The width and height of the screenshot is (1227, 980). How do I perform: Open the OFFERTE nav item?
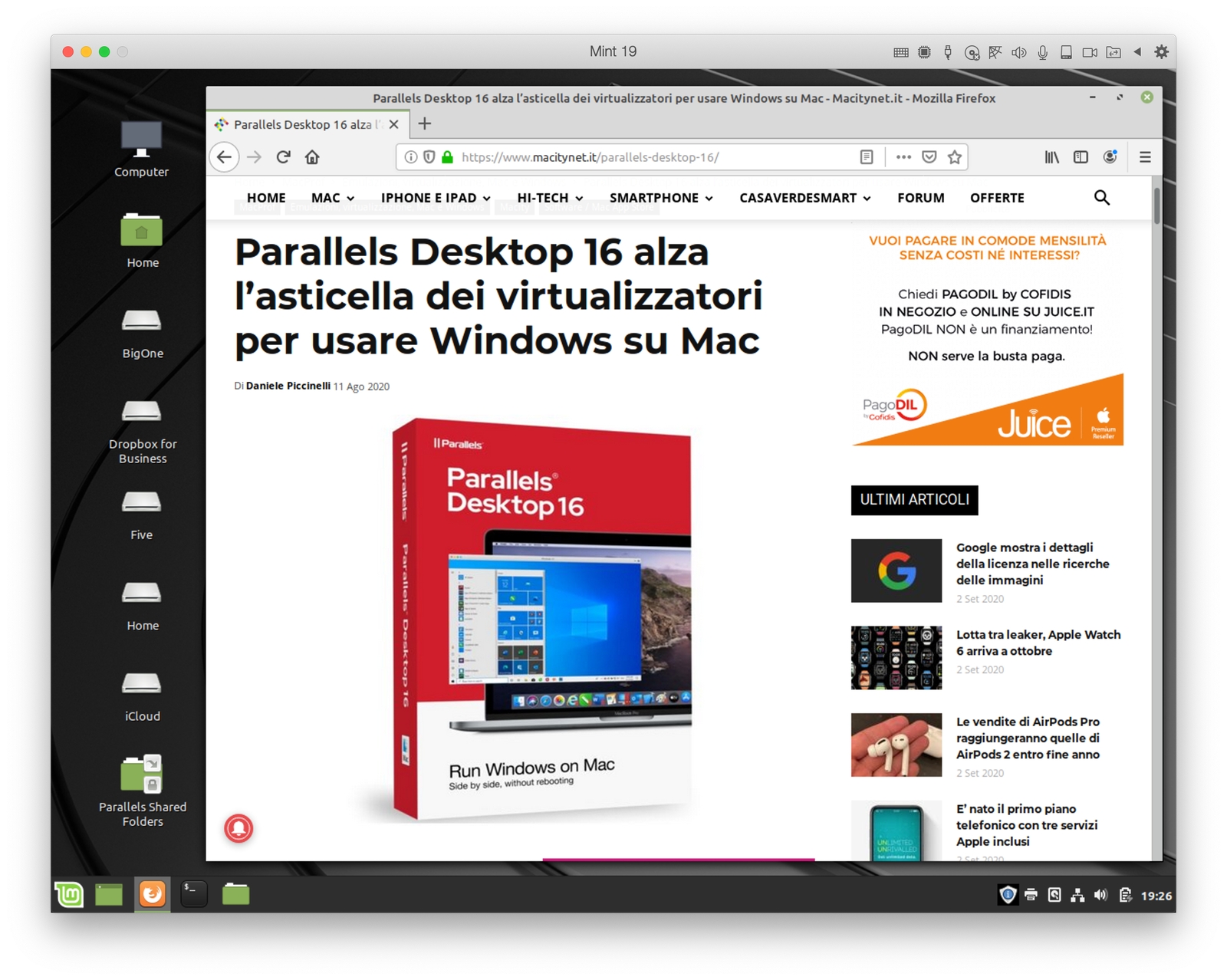tap(997, 198)
